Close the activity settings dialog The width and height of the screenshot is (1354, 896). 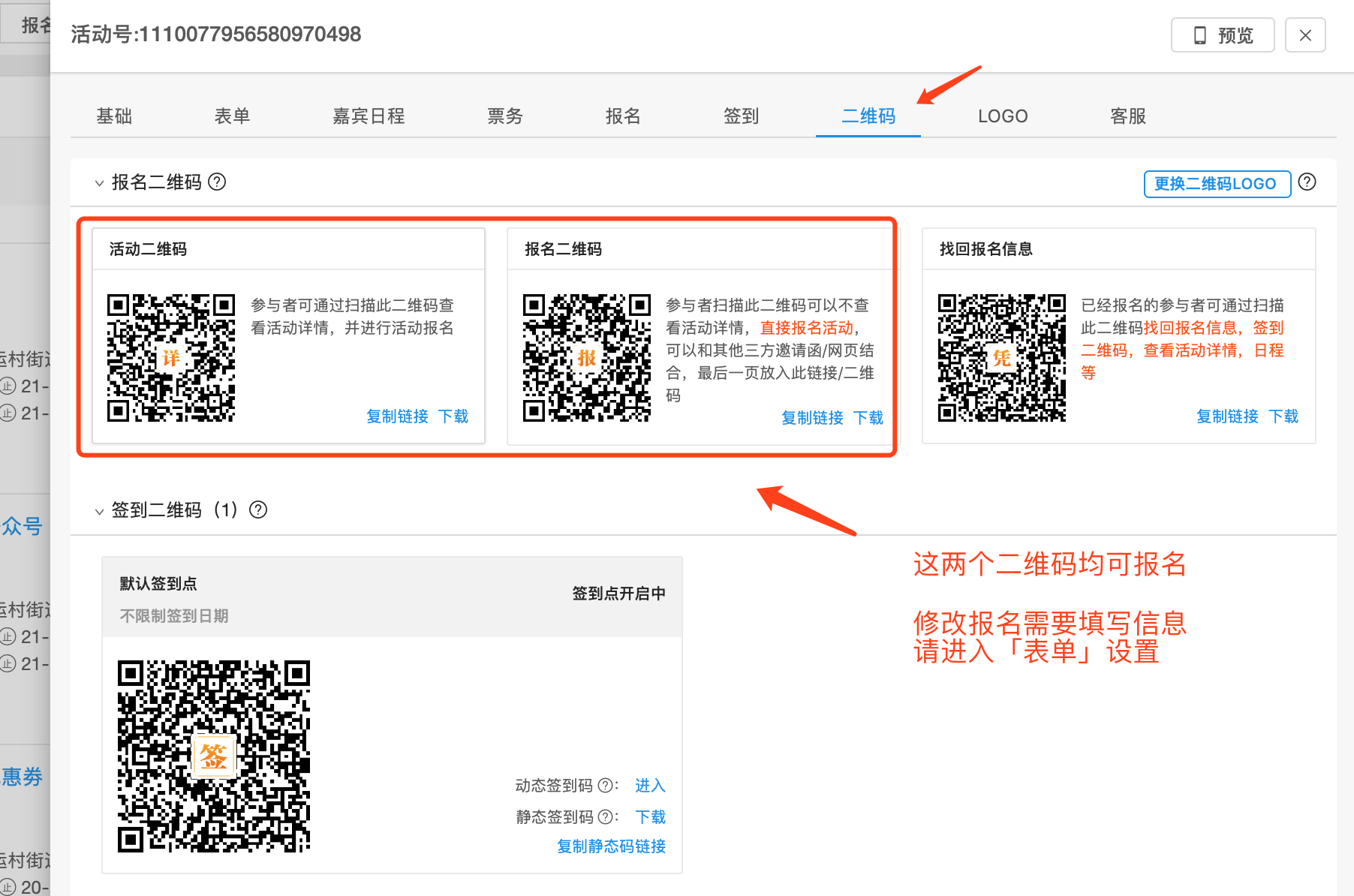point(1305,35)
